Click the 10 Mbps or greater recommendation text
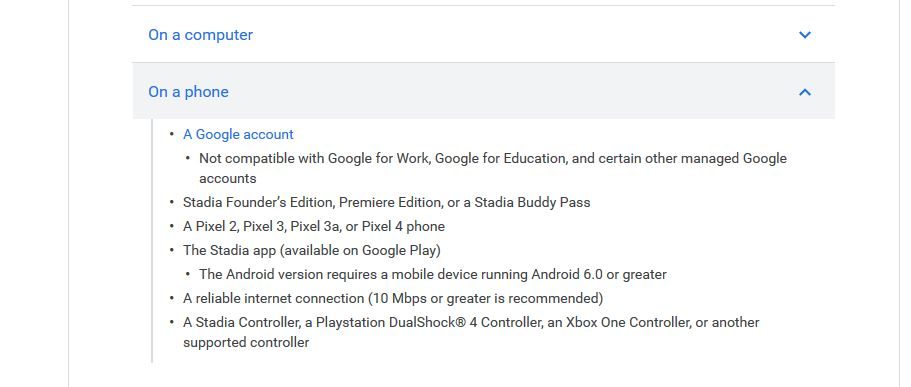Screen dimensions: 911x387 pos(485,299)
